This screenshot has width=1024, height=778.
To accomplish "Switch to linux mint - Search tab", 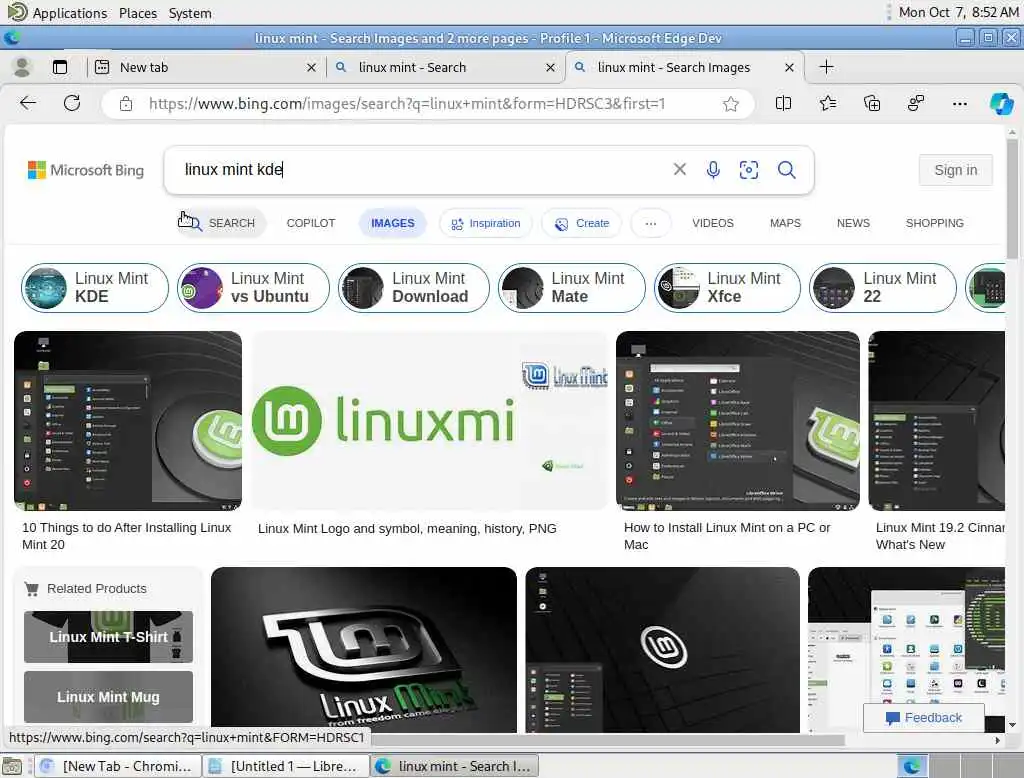I will pyautogui.click(x=444, y=67).
